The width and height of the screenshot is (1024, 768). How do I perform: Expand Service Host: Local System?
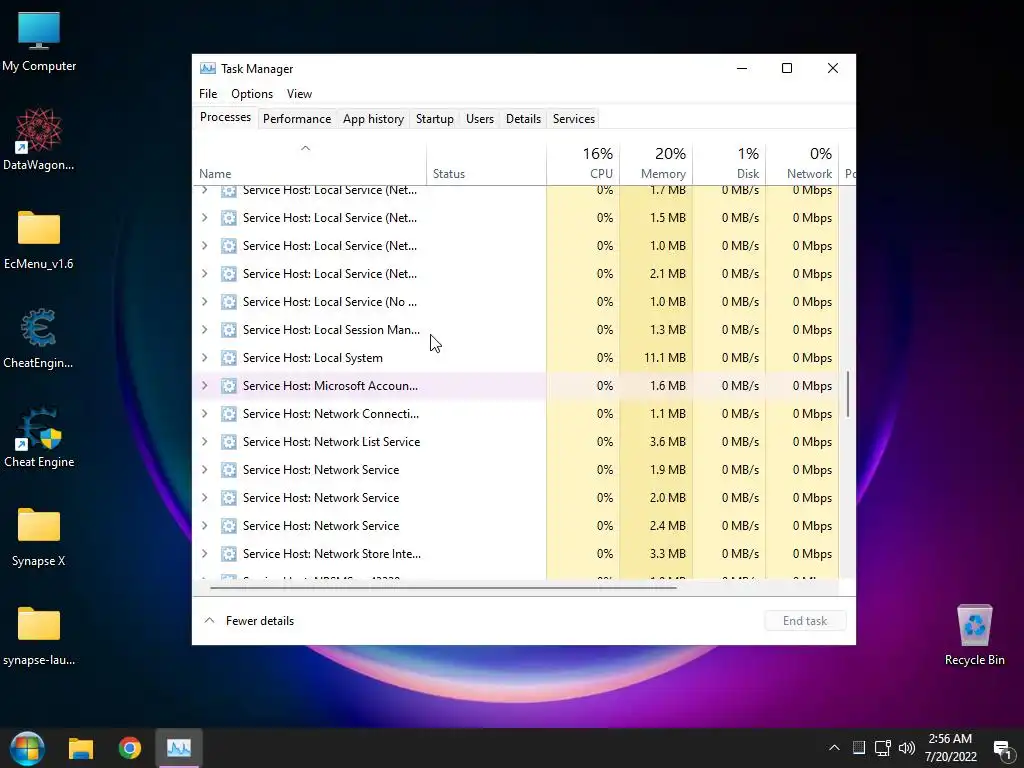[x=204, y=358]
